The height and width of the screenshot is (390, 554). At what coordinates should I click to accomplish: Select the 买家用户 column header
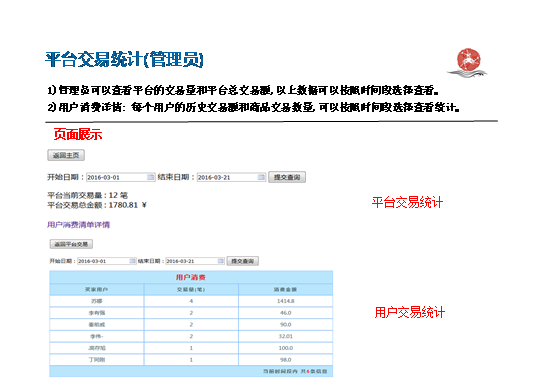click(96, 289)
